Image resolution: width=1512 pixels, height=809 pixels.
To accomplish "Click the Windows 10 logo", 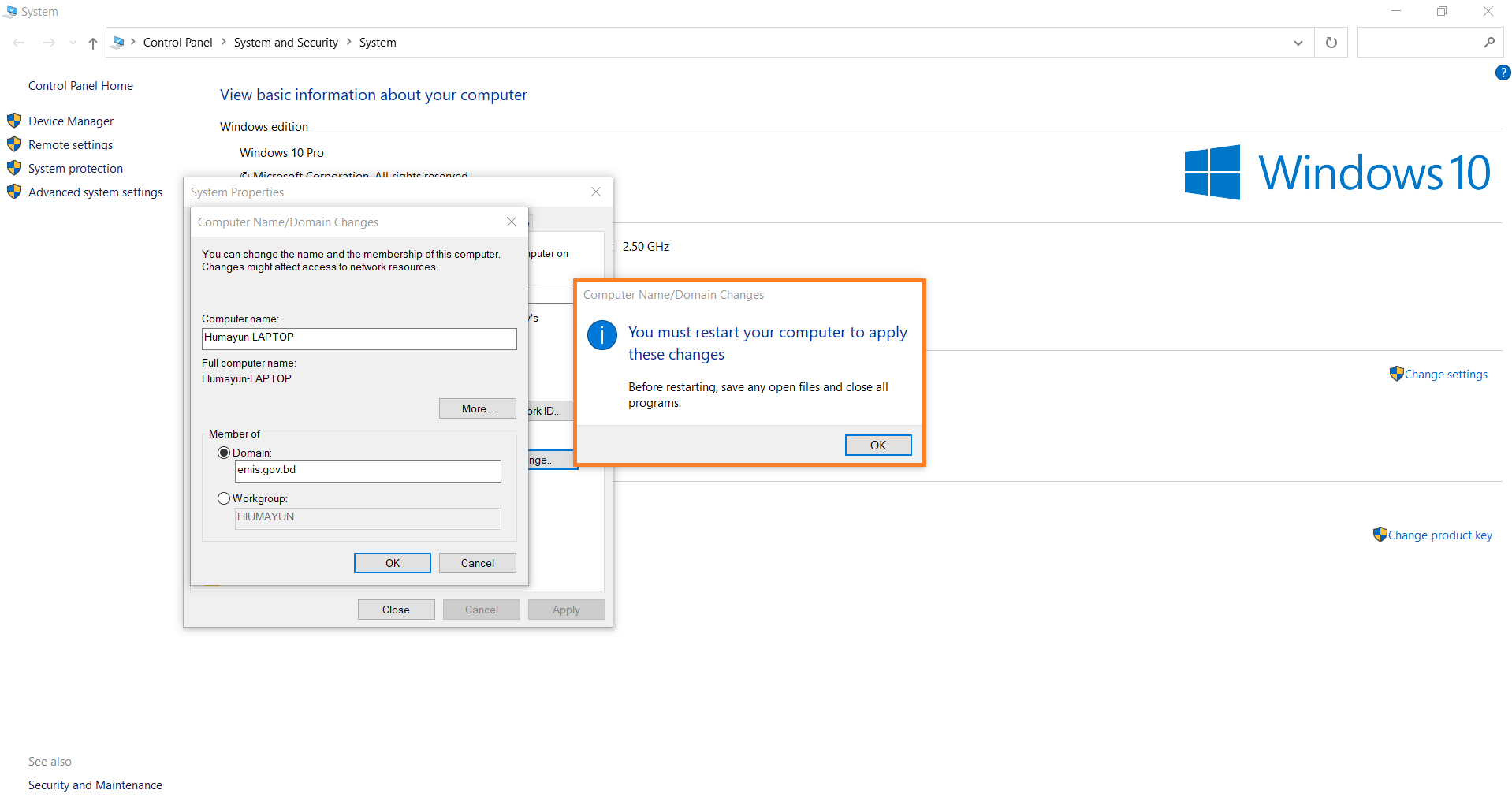I will pyautogui.click(x=1337, y=172).
